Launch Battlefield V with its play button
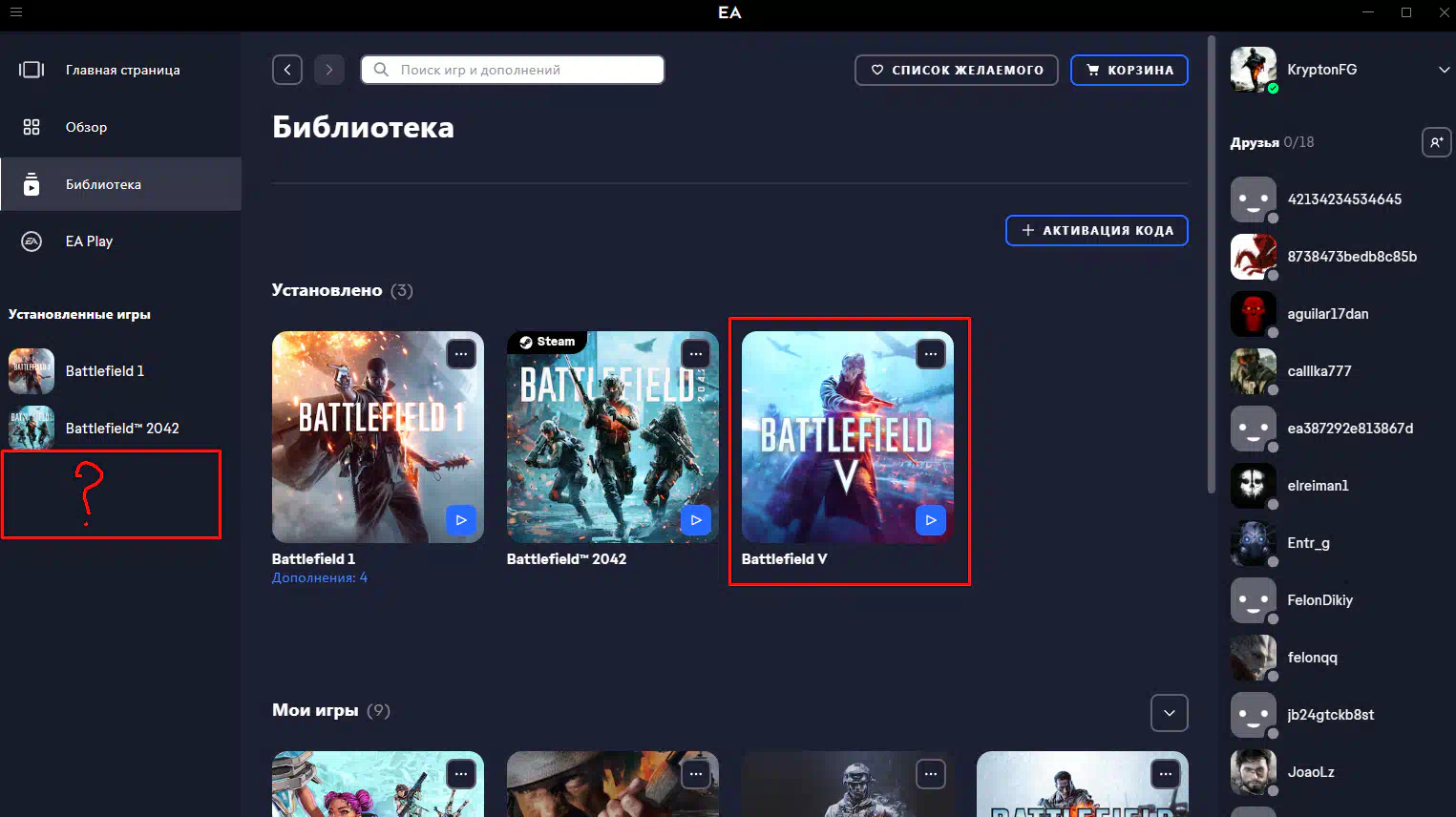The height and width of the screenshot is (817, 1456). pyautogui.click(x=931, y=520)
